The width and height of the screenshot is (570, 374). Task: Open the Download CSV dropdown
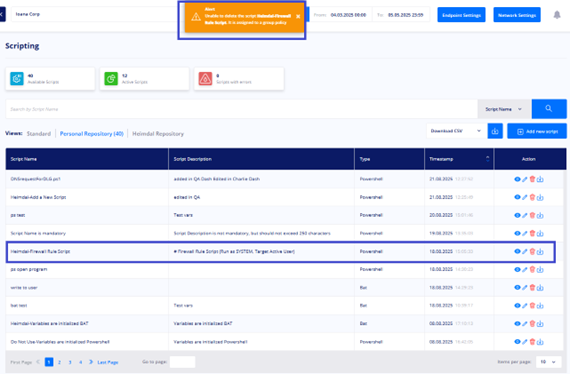coord(456,131)
